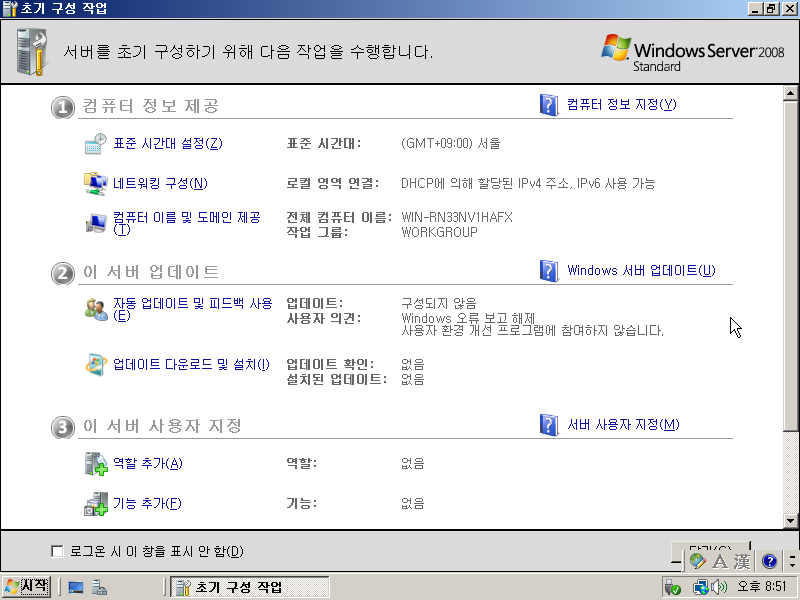
Task: Click the Windows 오류 보고 해제 text
Action: (x=468, y=318)
